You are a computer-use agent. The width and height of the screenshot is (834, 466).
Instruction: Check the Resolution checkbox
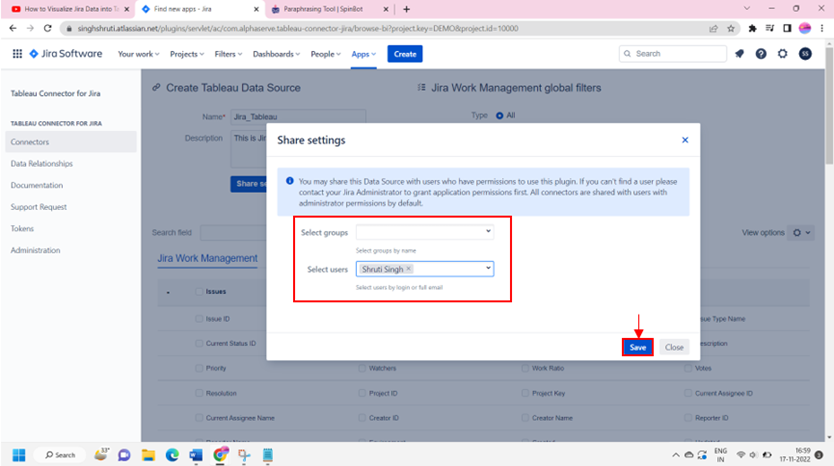(x=199, y=393)
